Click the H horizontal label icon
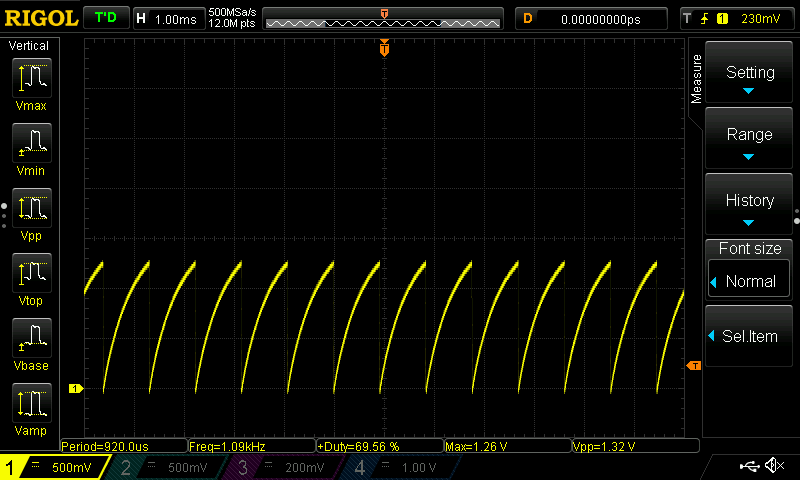 [141, 19]
